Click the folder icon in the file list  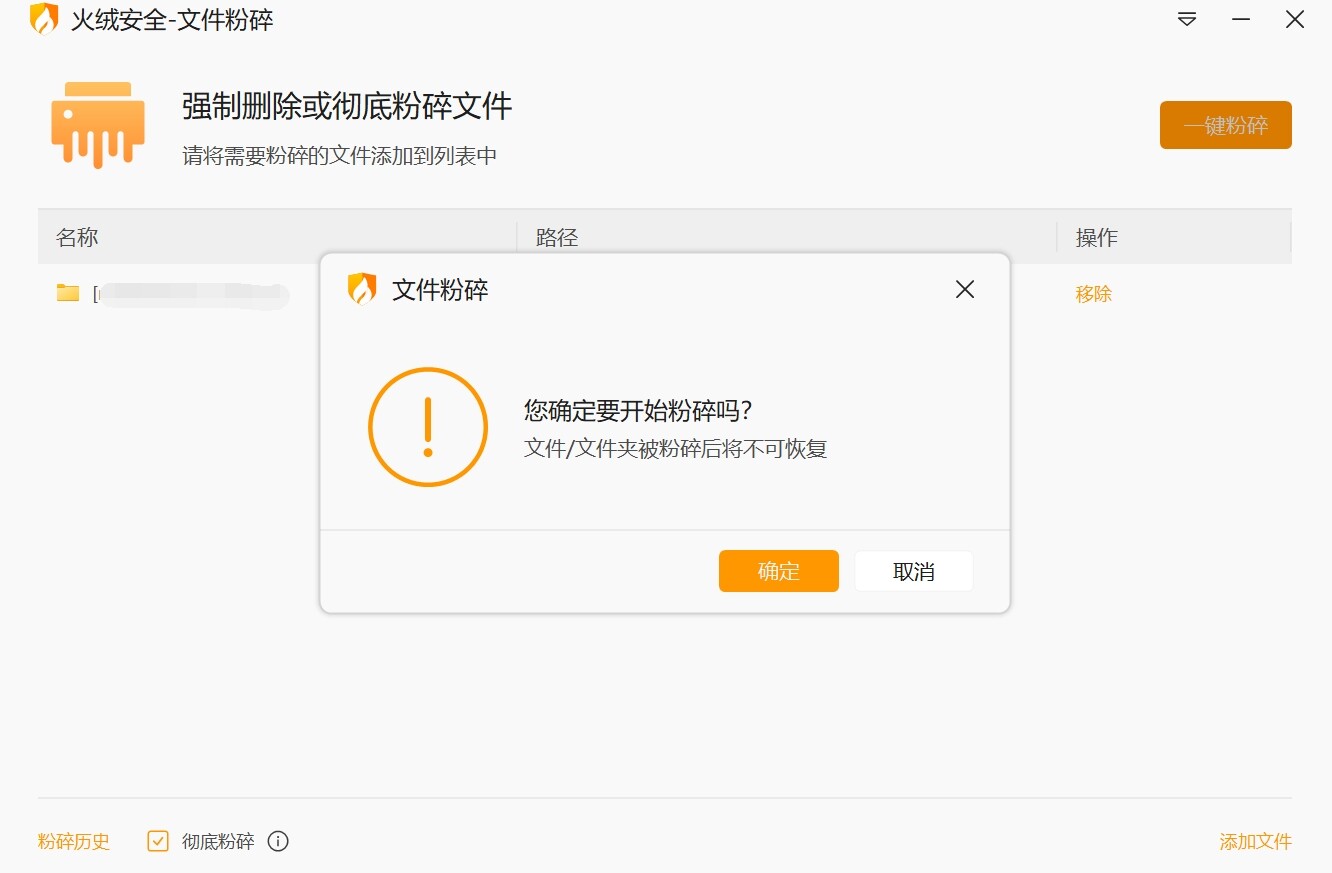pos(68,293)
